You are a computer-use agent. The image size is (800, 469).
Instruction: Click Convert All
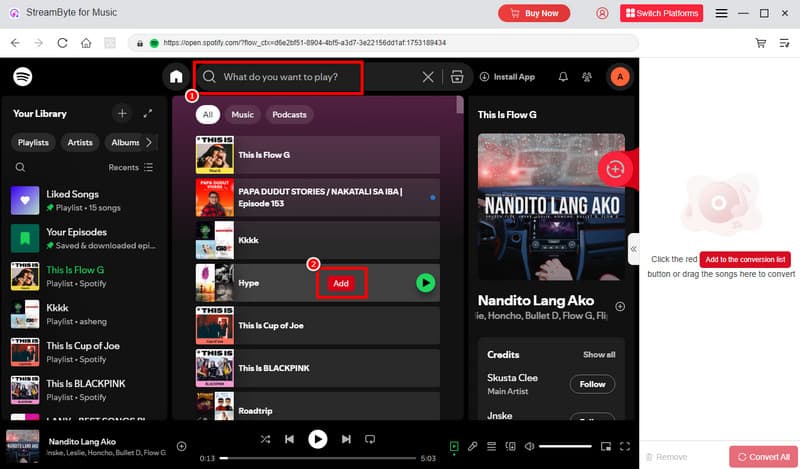[763, 457]
